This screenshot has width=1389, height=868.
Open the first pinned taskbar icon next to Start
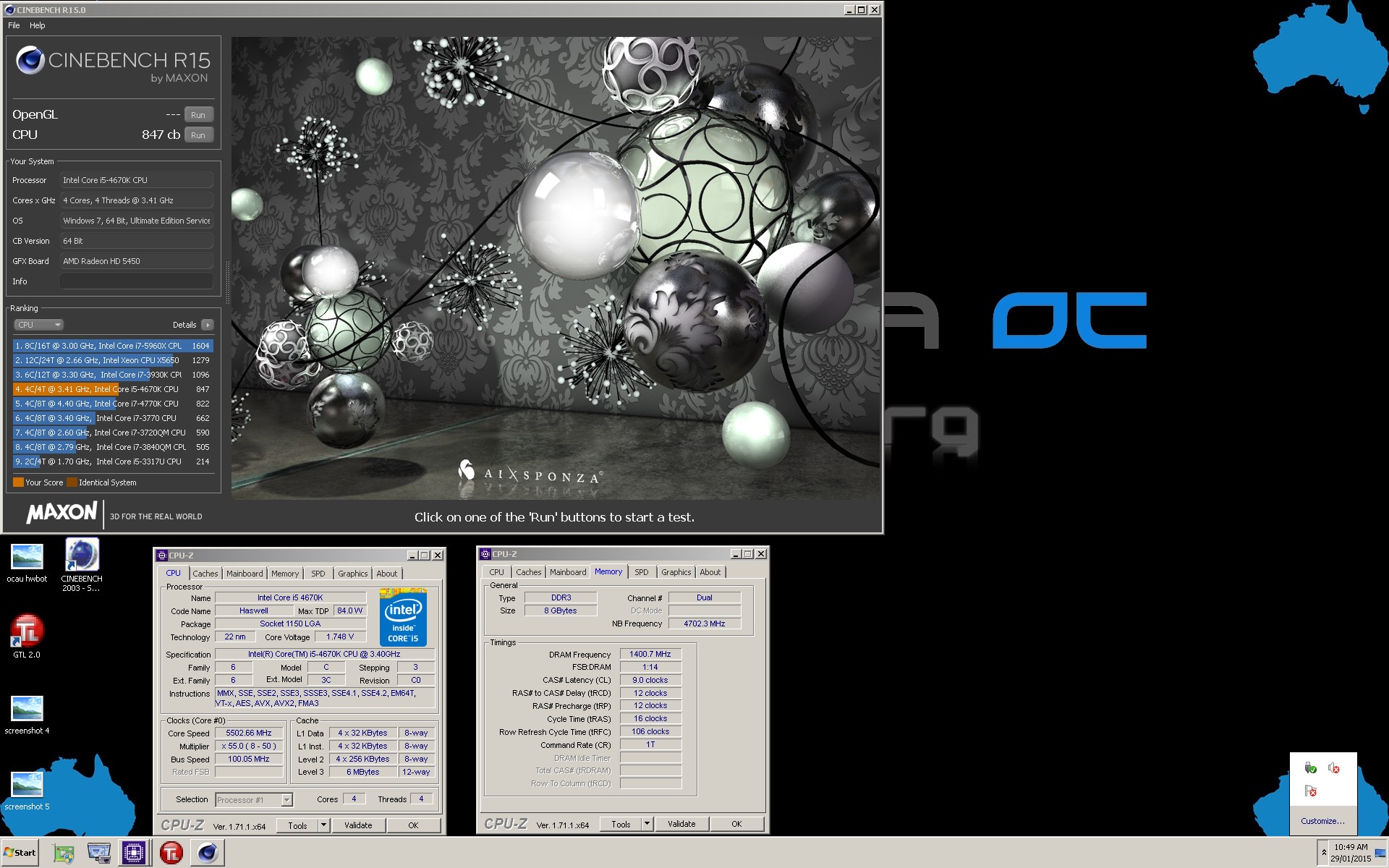tap(64, 854)
